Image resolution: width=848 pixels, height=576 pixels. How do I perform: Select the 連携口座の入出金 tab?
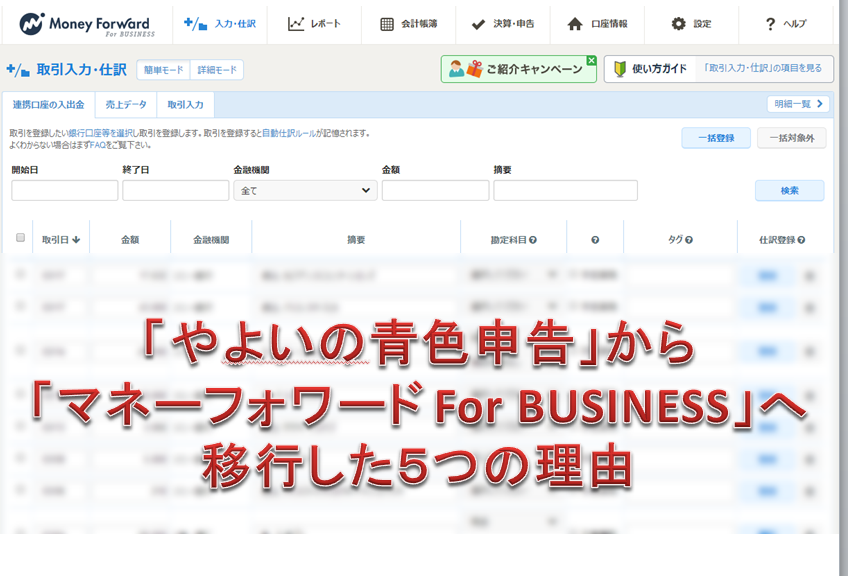pyautogui.click(x=49, y=105)
